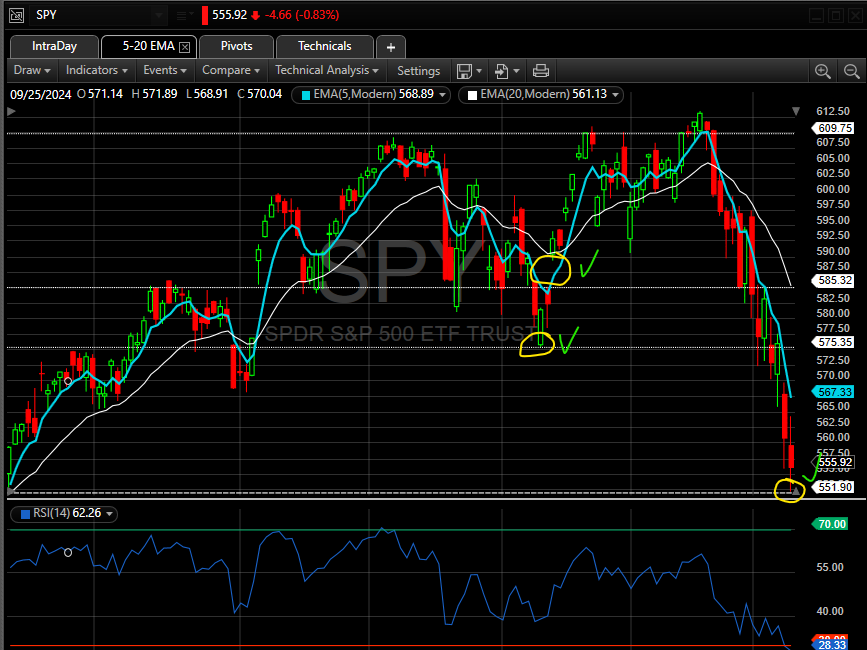Switch to the IntraDay tab

pyautogui.click(x=54, y=46)
